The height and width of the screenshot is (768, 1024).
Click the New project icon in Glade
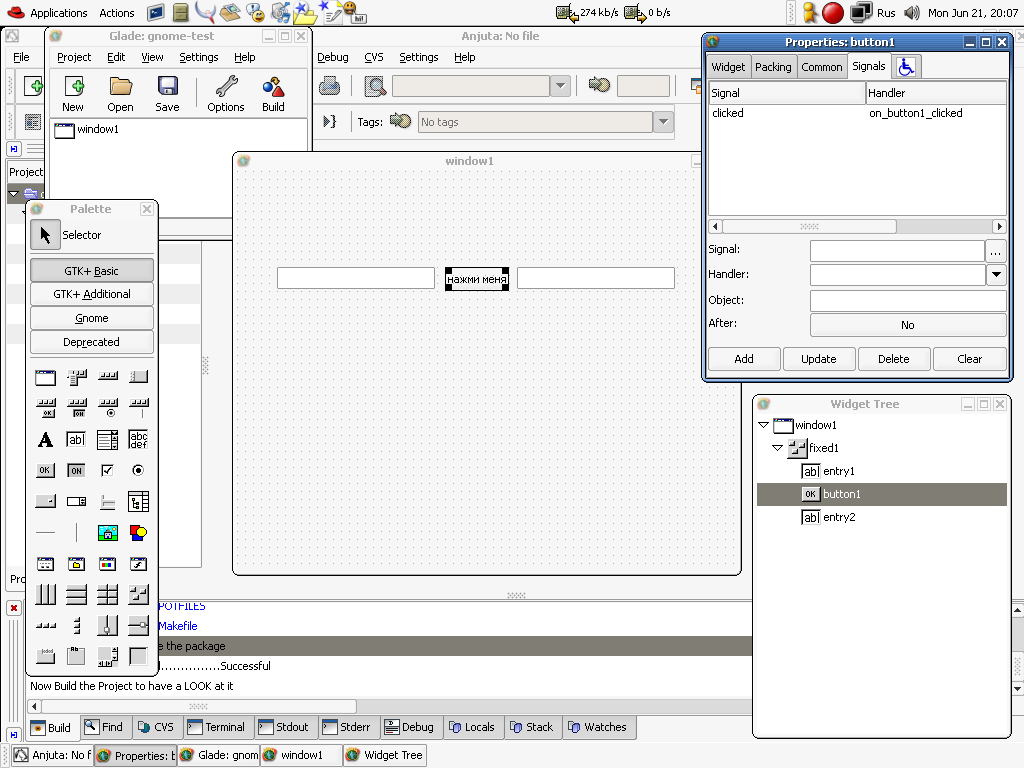[x=73, y=87]
